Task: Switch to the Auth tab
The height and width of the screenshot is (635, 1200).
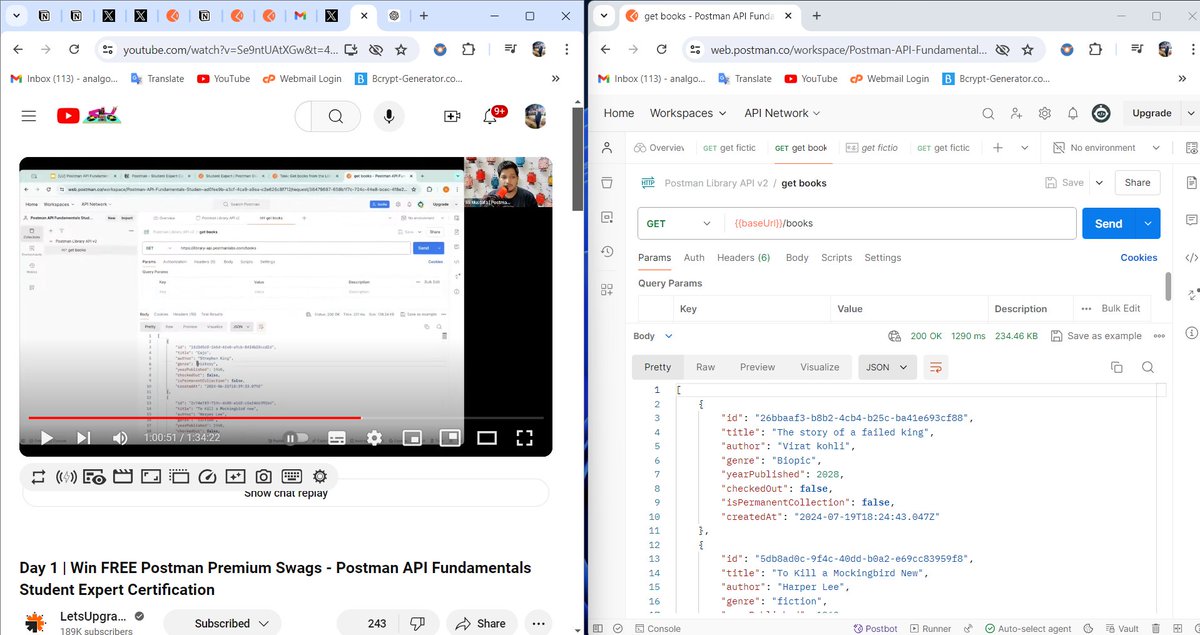Action: [694, 257]
